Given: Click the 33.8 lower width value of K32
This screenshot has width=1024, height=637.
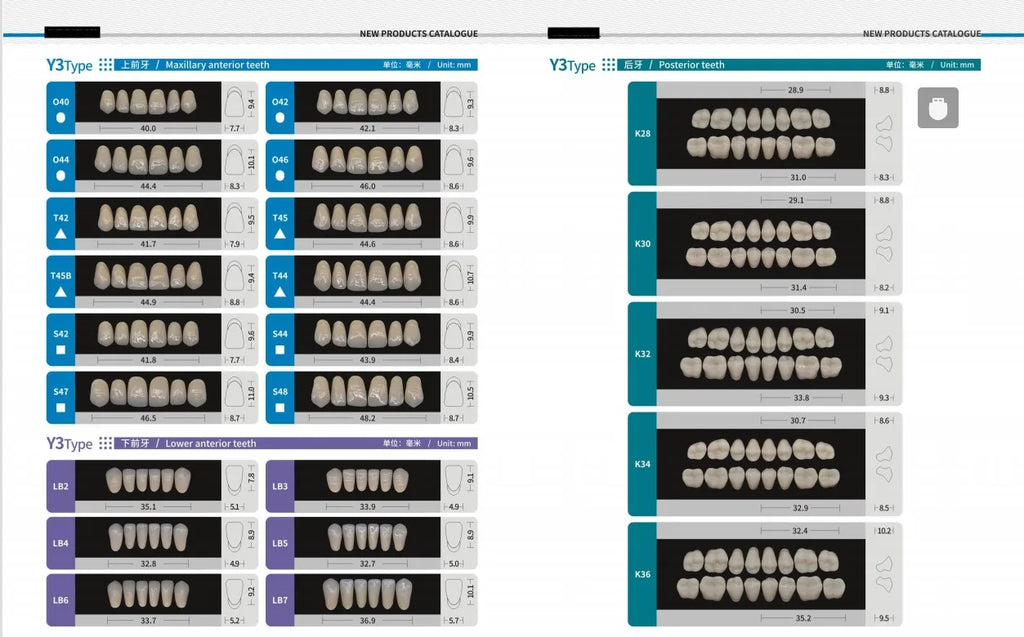Looking at the screenshot, I should point(801,398).
